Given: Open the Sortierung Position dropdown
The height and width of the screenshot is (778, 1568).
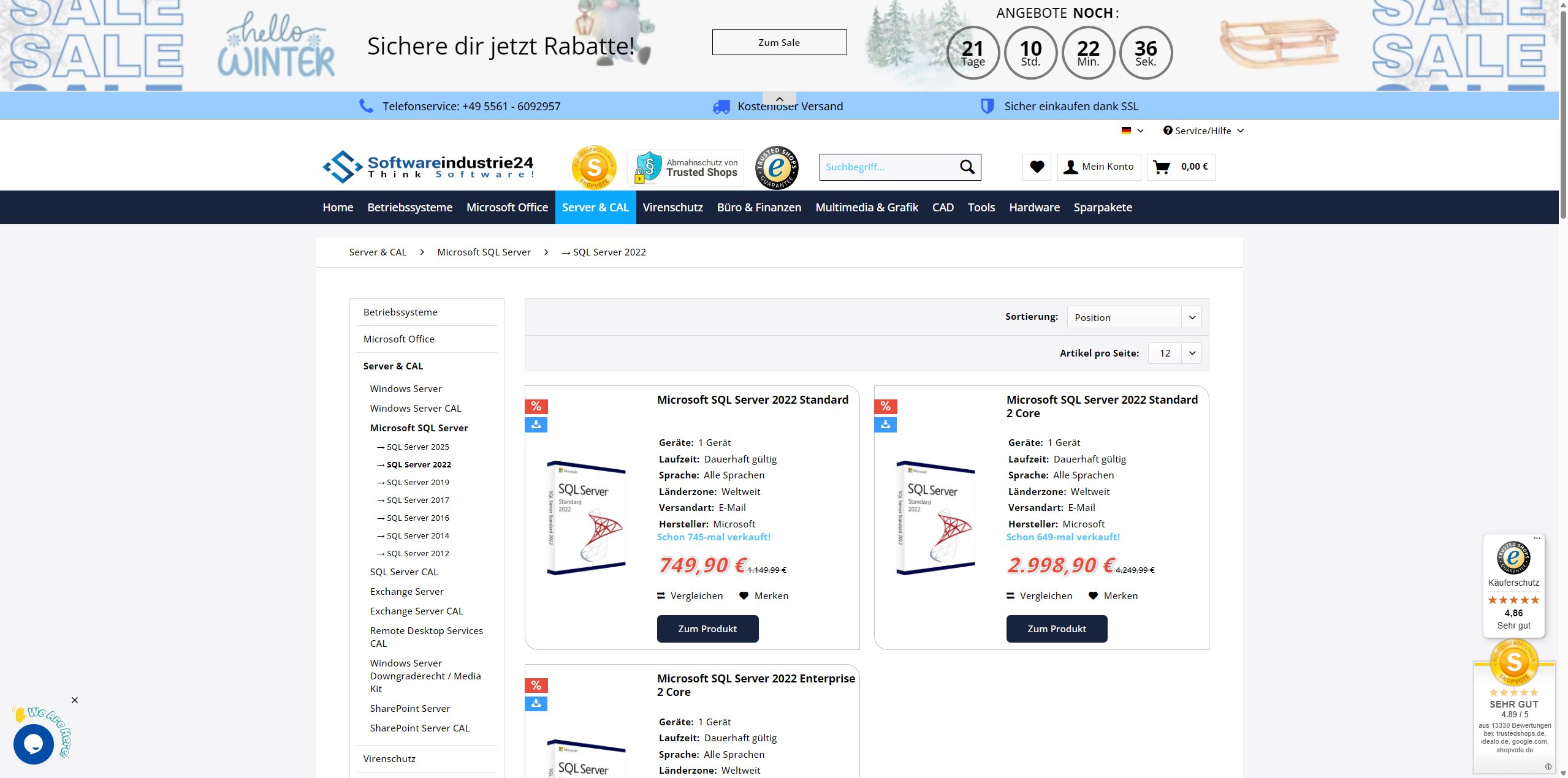Looking at the screenshot, I should 1133,317.
